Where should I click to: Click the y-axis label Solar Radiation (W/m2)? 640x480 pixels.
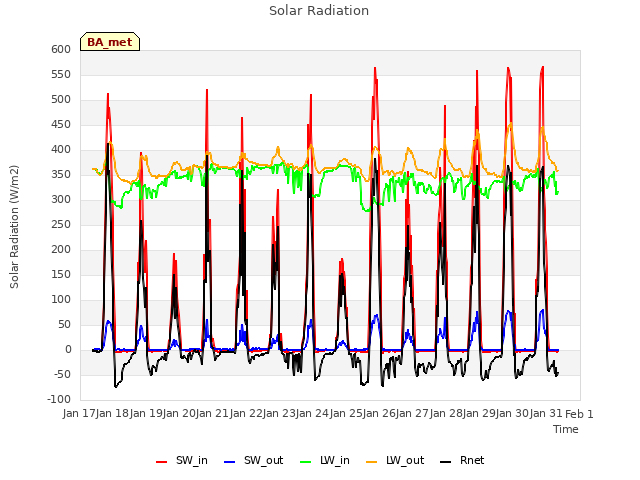click(14, 227)
